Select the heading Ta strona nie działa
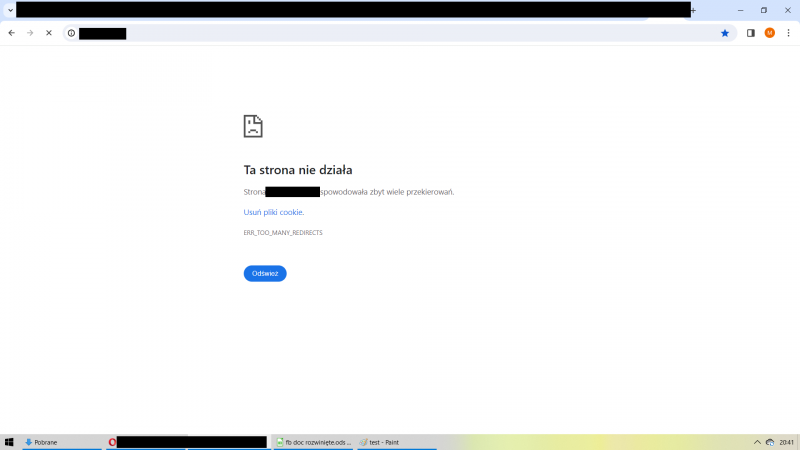Viewport: 800px width, 450px height. (298, 170)
